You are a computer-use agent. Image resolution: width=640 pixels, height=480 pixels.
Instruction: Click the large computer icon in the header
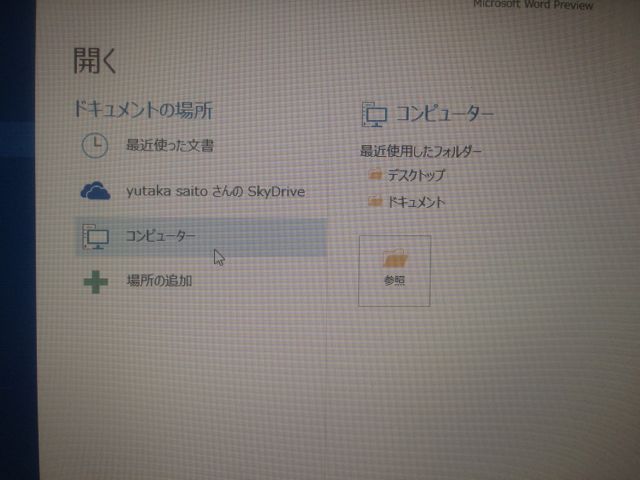pos(375,114)
